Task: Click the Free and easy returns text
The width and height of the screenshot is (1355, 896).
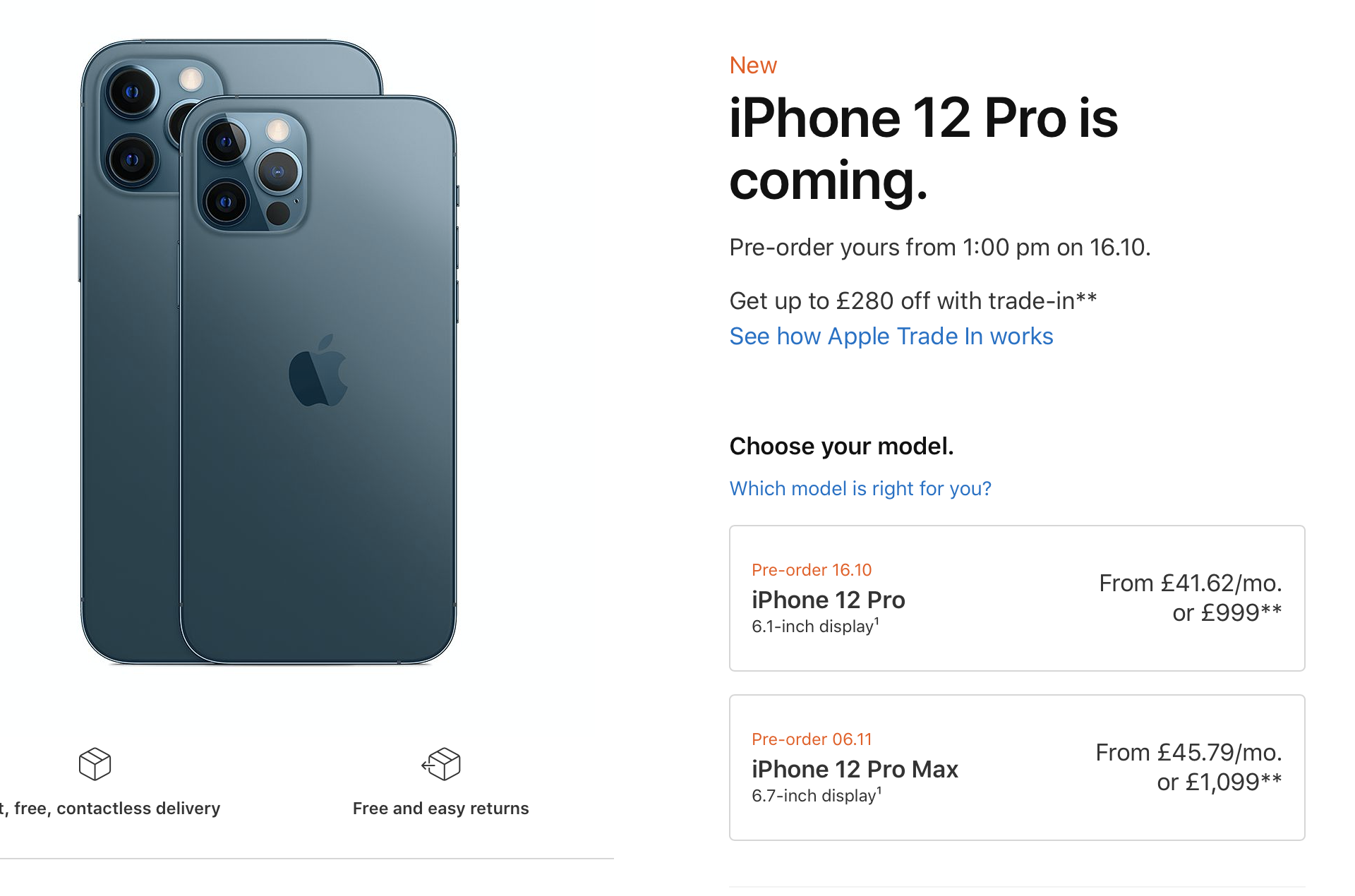Action: pos(440,809)
